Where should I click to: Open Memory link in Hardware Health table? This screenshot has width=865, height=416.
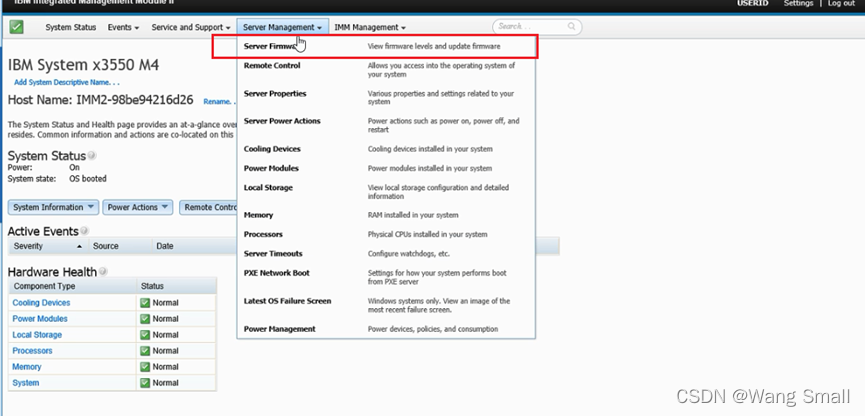27,366
